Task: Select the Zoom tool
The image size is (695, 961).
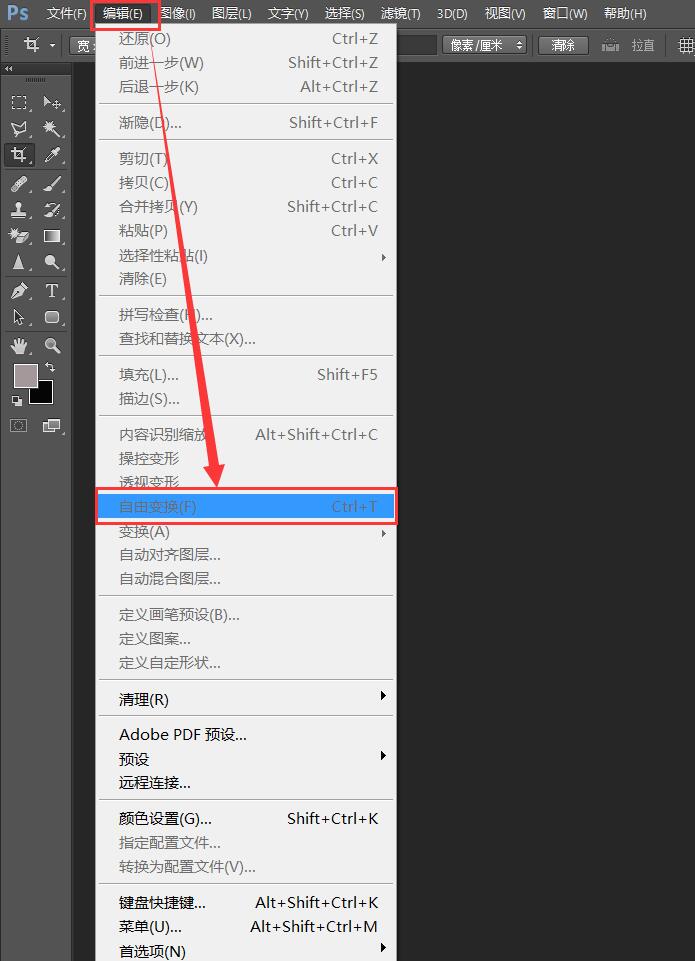Action: (x=52, y=346)
